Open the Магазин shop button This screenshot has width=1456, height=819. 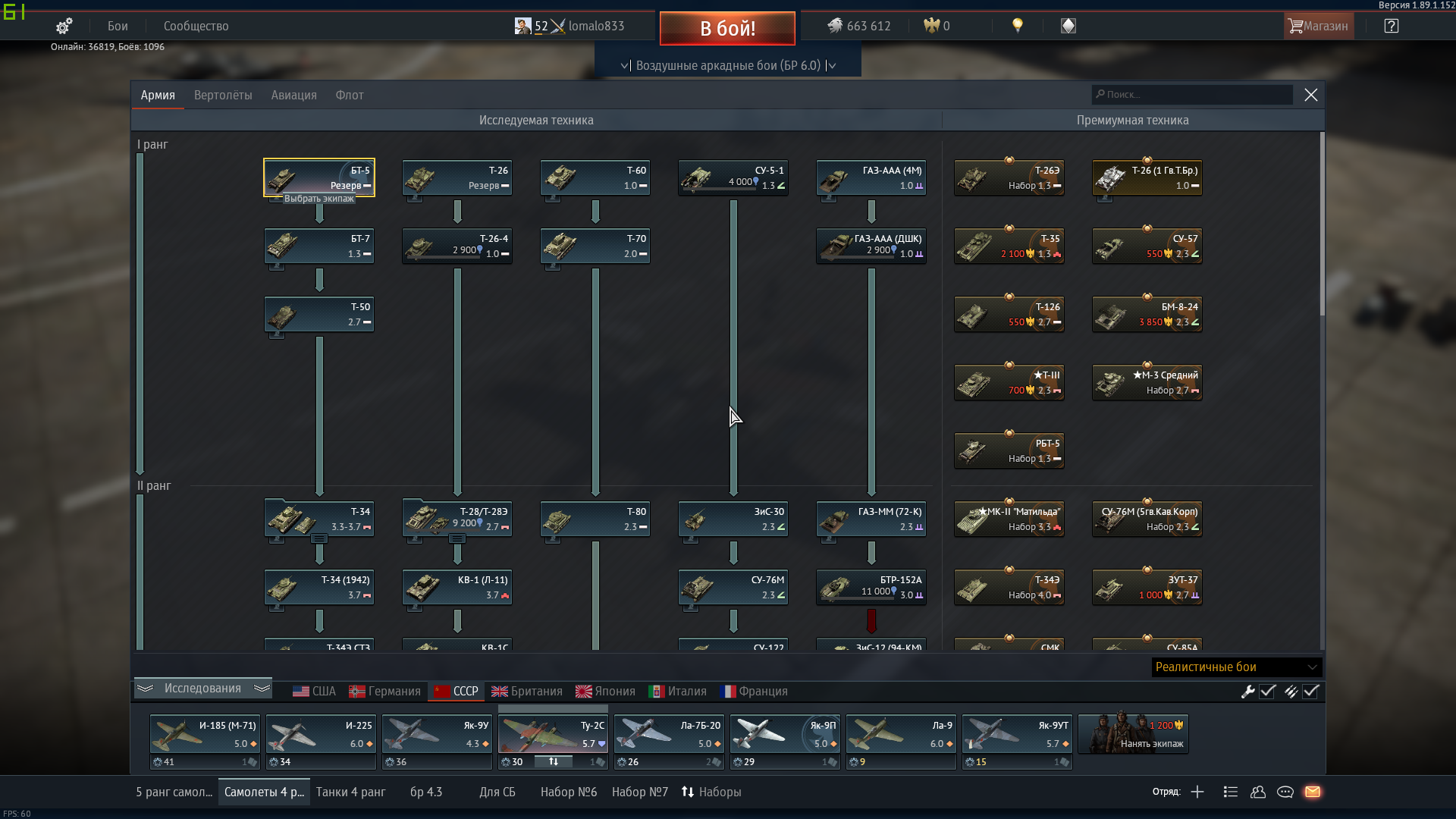pos(1319,26)
